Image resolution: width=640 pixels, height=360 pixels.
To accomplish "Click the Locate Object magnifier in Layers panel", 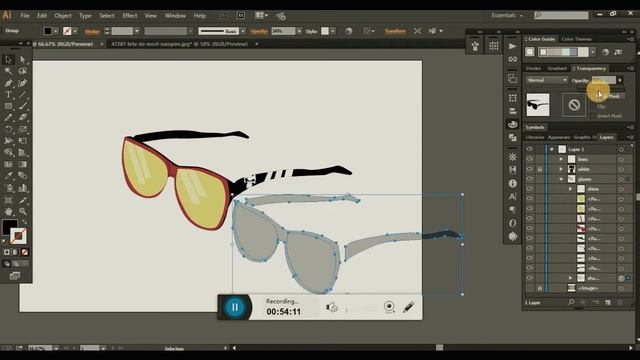I will coord(571,302).
